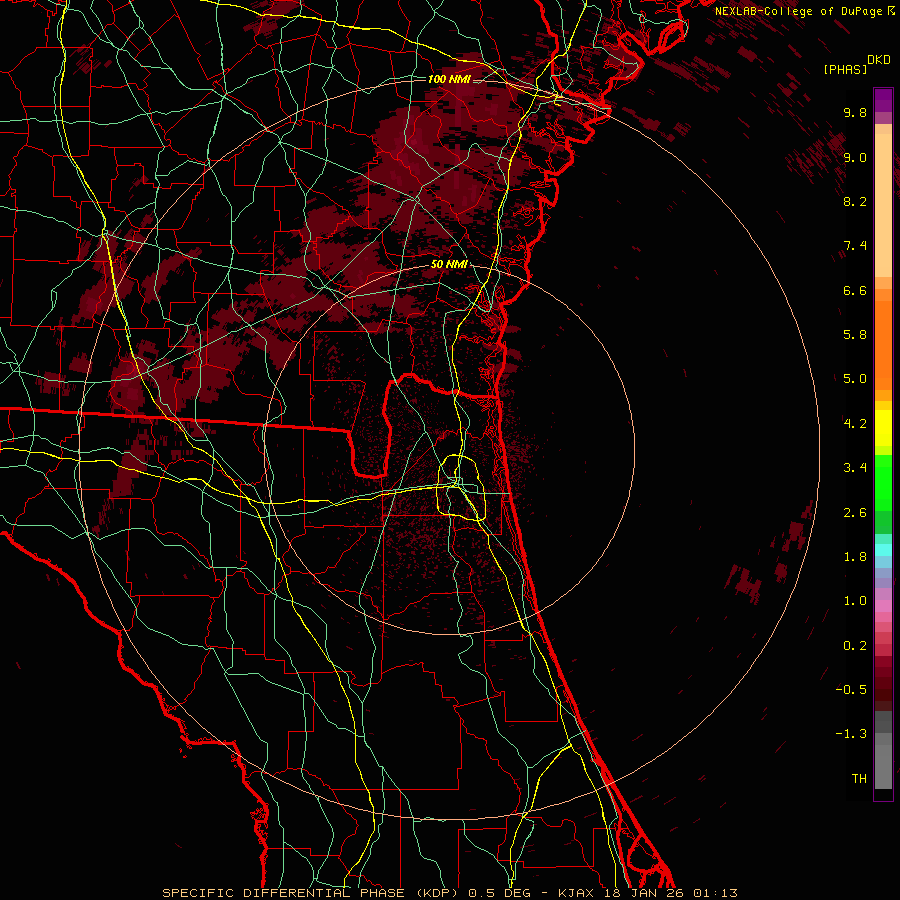Click the 5.8 color scale value
The image size is (900, 900).
[x=855, y=335]
